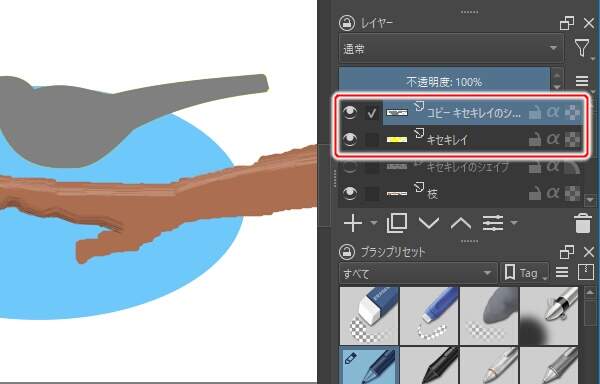Select the コピー キセキレイのシ... layer name

(x=473, y=113)
